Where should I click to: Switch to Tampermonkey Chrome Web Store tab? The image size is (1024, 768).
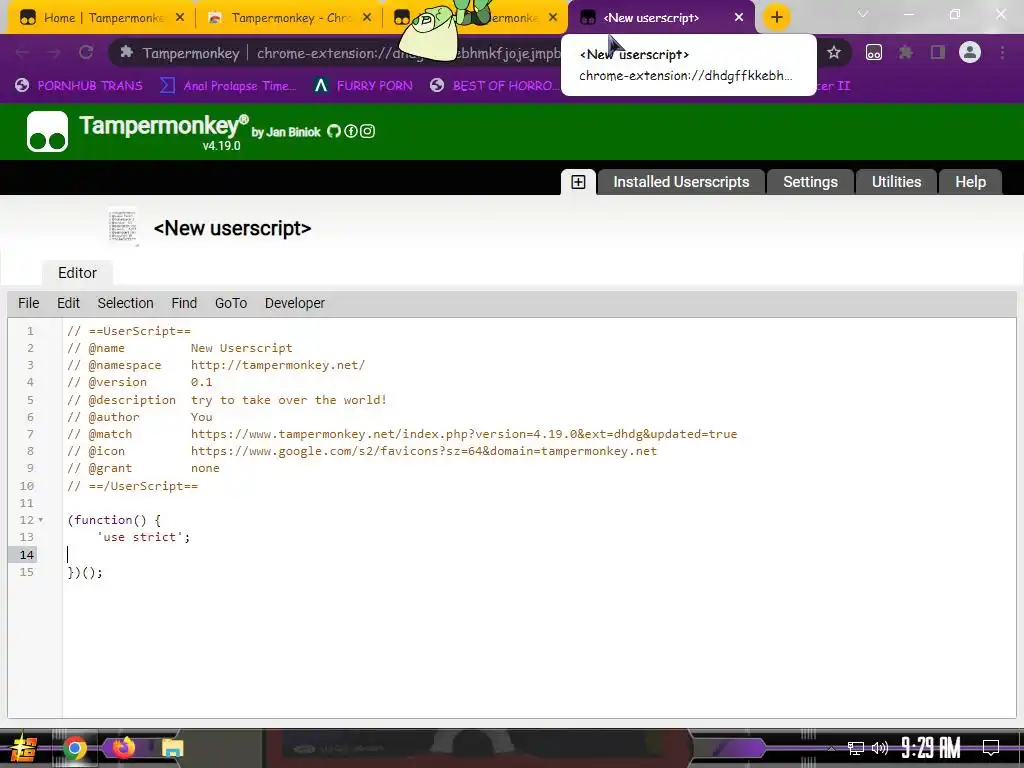point(287,18)
